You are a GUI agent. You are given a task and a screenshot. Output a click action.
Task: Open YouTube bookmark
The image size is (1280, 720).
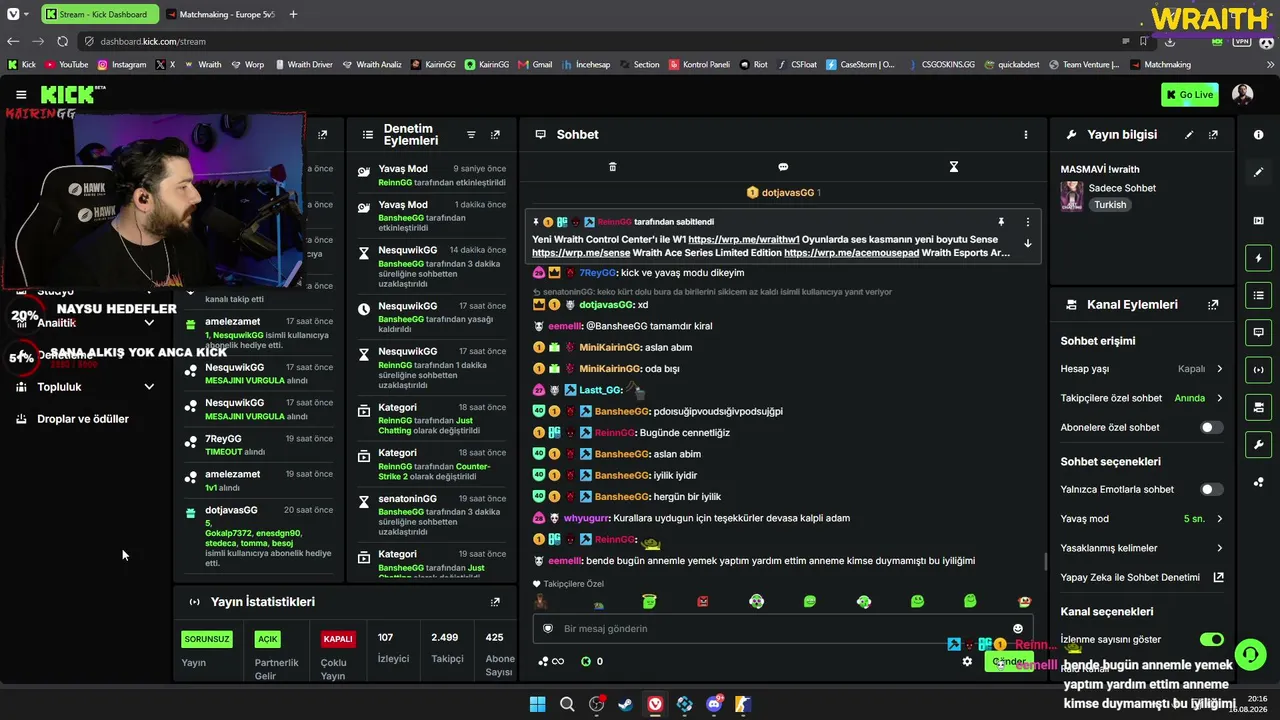[x=66, y=64]
